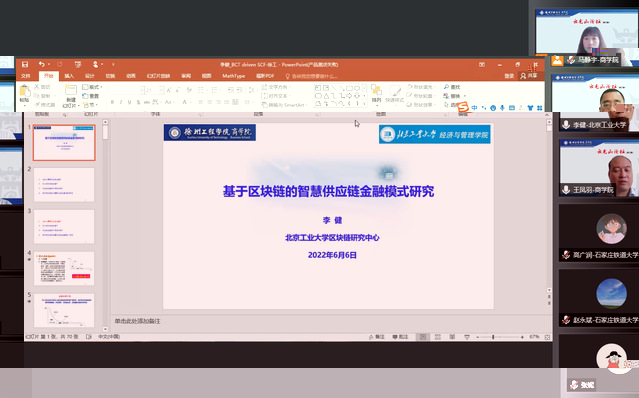Screen dimensions: 639x398
Task: Open the Ribbon Display Options icon
Action: [482, 64]
